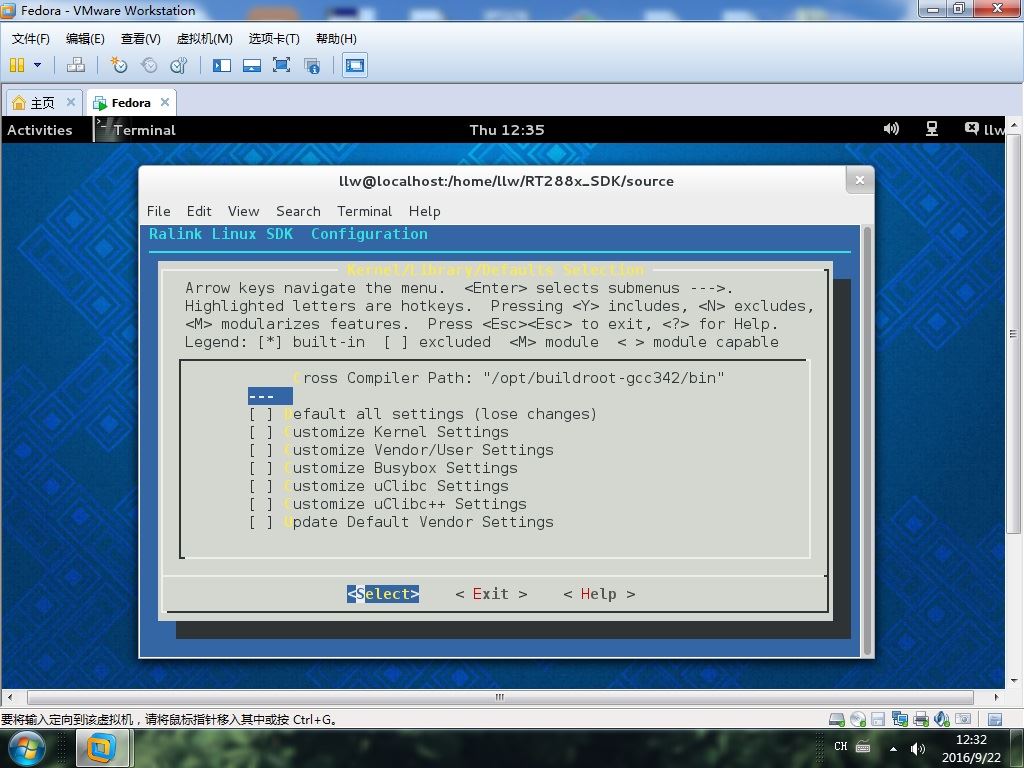Click the printer device status icon
Viewport: 1024px width, 768px height.
tap(921, 719)
